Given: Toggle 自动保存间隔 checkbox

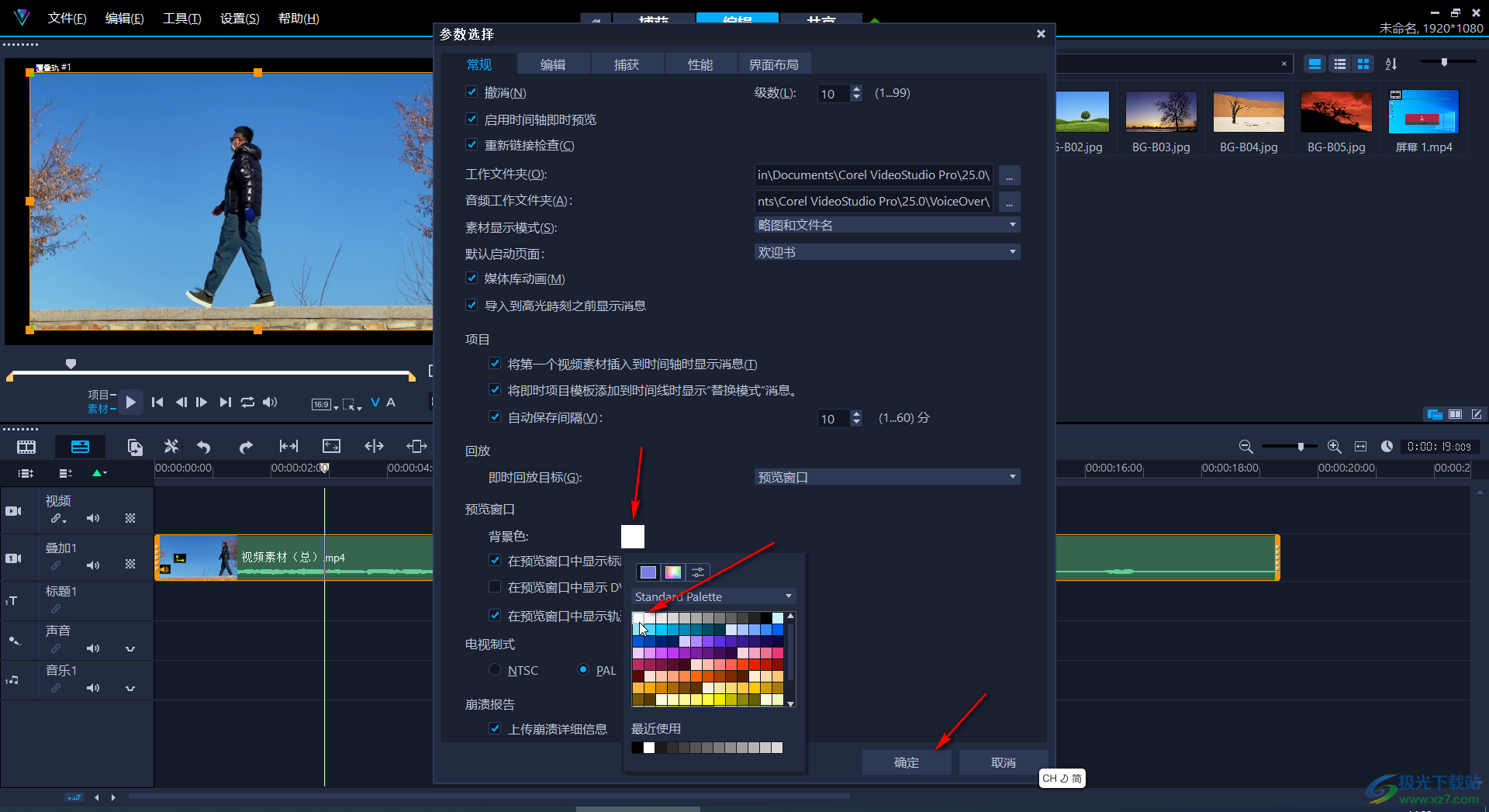Looking at the screenshot, I should (495, 416).
